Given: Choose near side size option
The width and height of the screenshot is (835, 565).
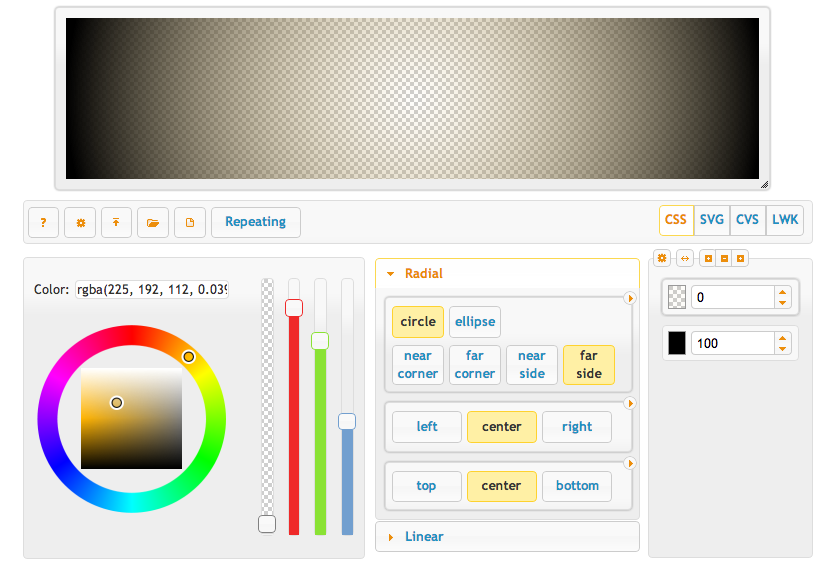Looking at the screenshot, I should tap(531, 365).
